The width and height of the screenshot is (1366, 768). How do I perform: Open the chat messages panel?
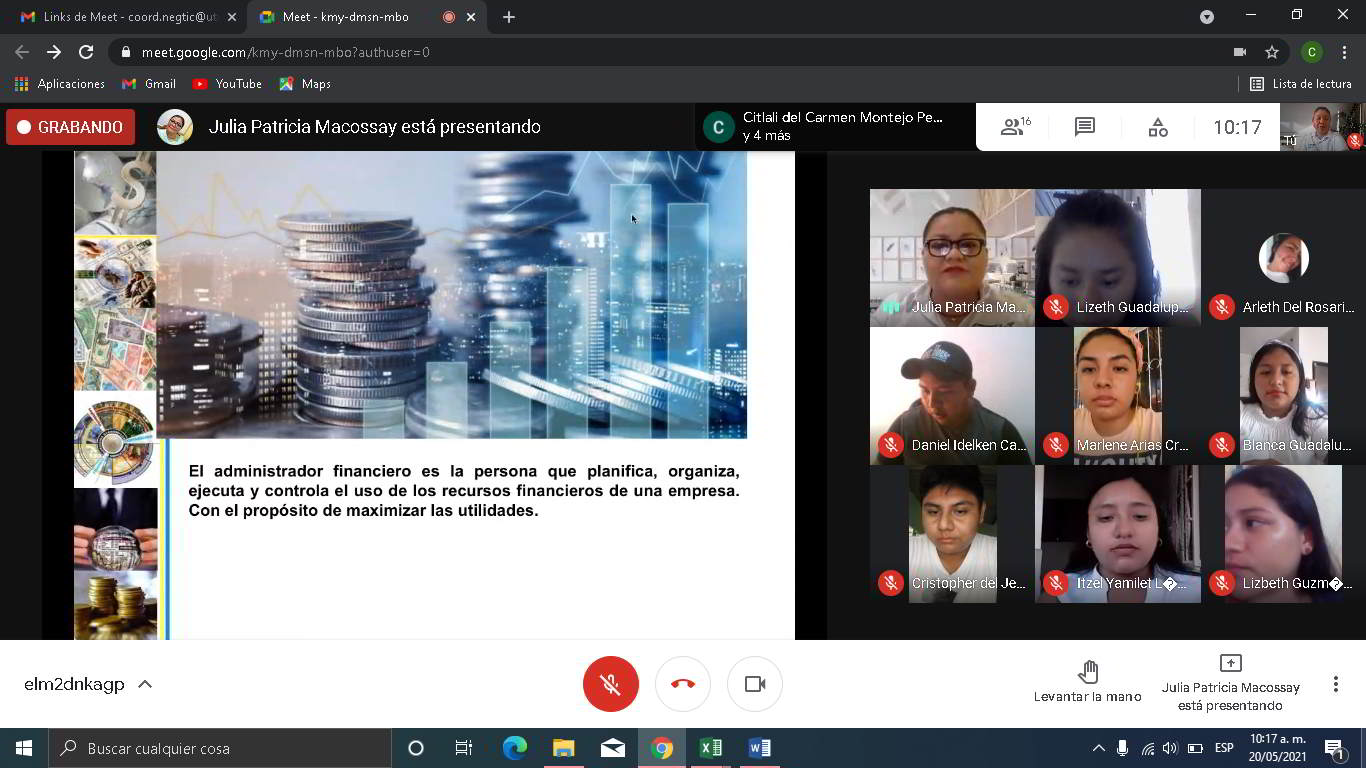[x=1085, y=127]
